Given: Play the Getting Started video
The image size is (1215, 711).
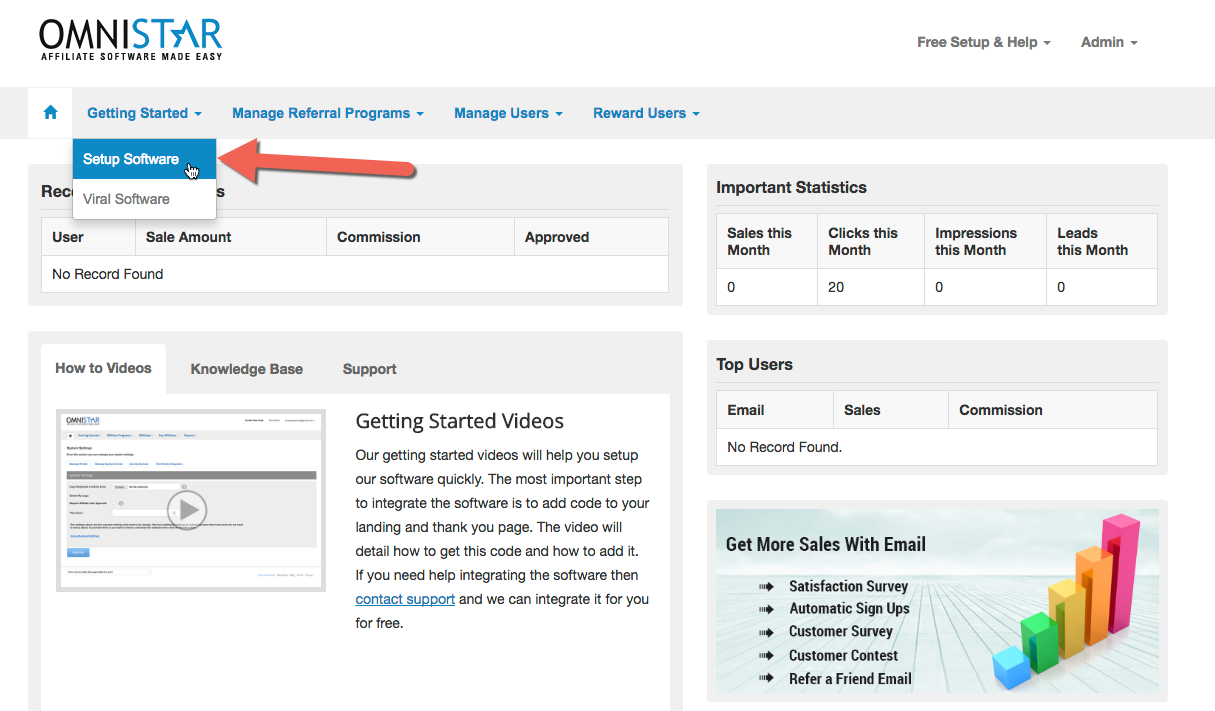Looking at the screenshot, I should [187, 510].
